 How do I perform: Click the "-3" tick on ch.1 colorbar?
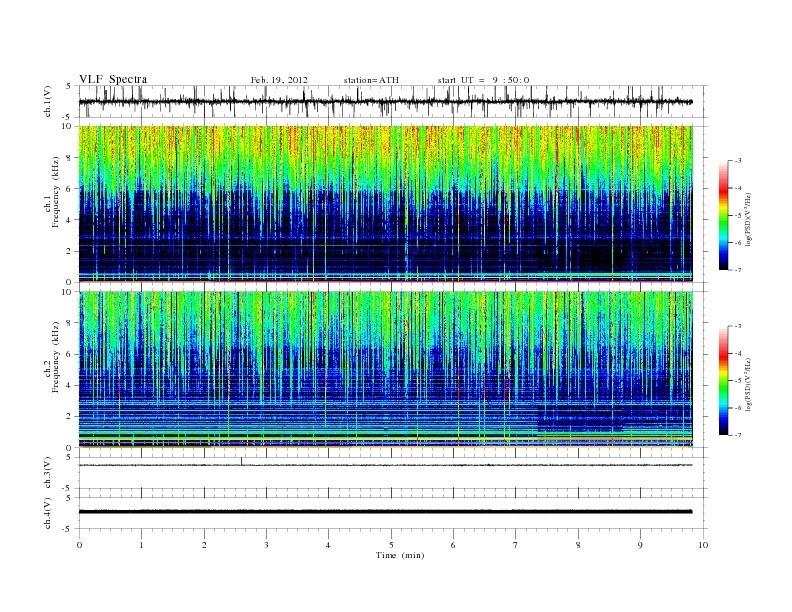(x=738, y=161)
